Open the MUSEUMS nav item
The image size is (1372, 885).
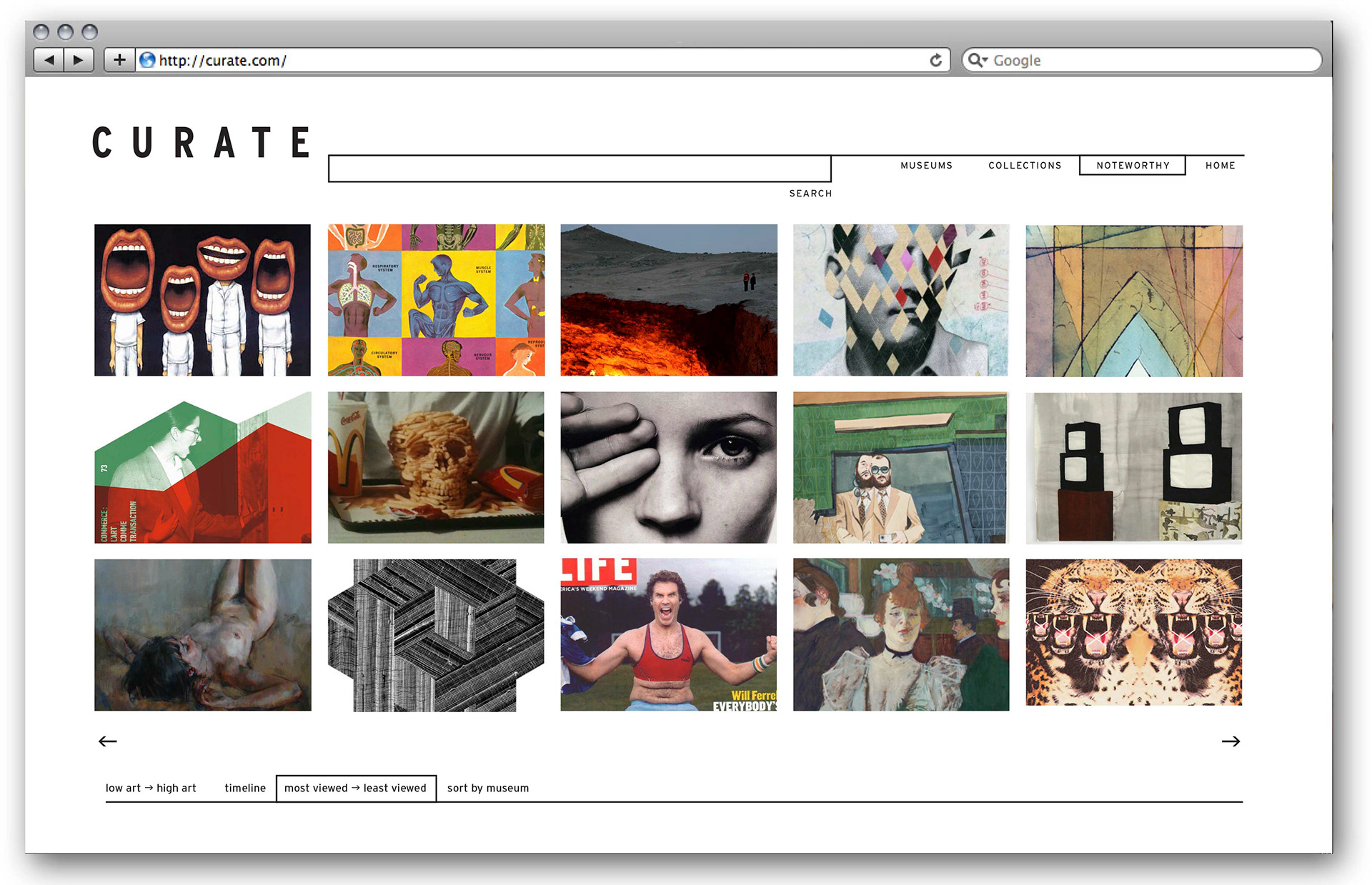(926, 165)
